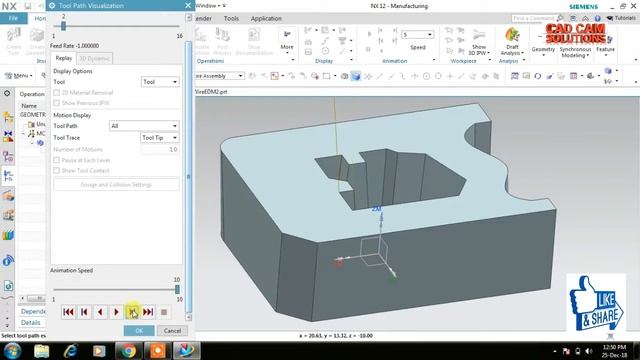
Task: Open the Application ribbon tab
Action: point(266,18)
